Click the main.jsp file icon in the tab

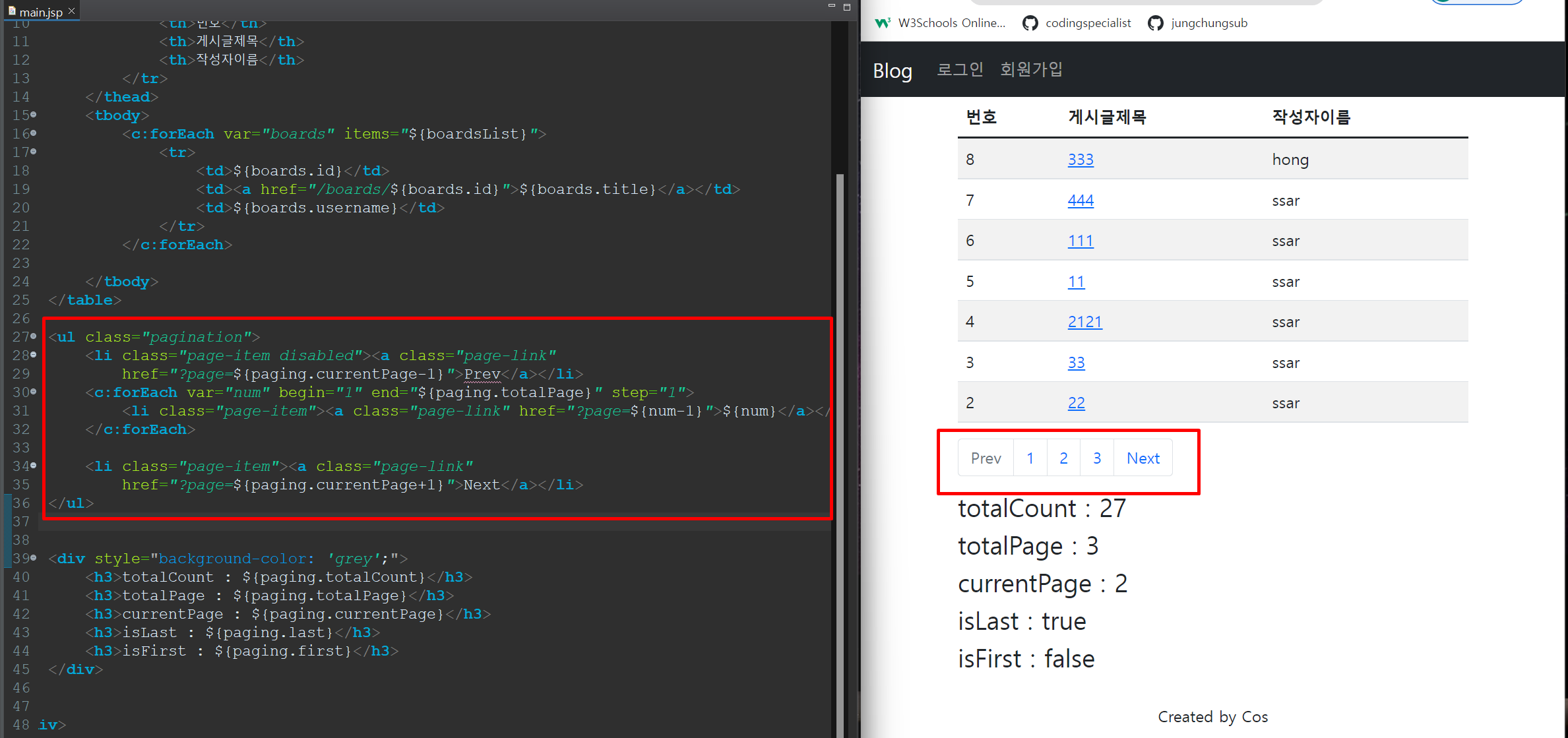tap(12, 11)
